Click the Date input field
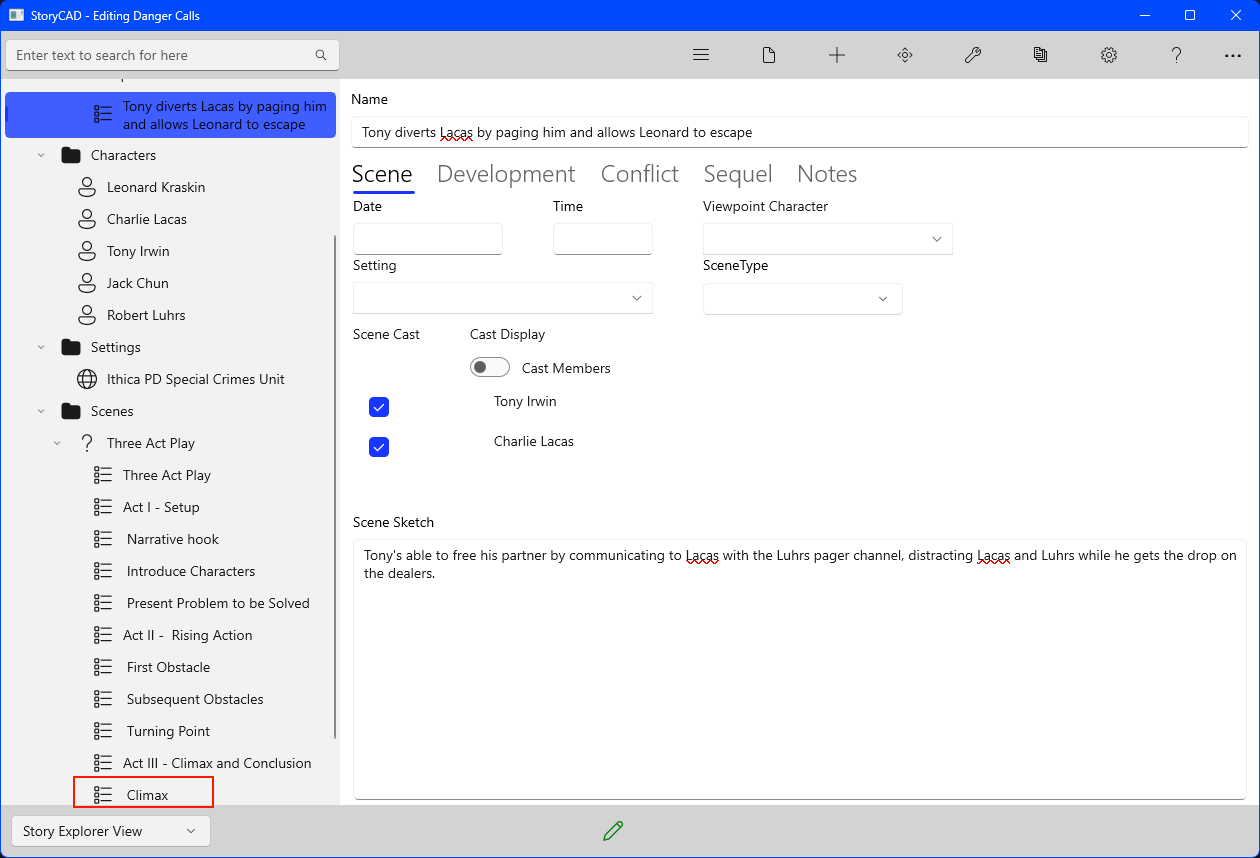Viewport: 1260px width, 858px height. tap(428, 239)
